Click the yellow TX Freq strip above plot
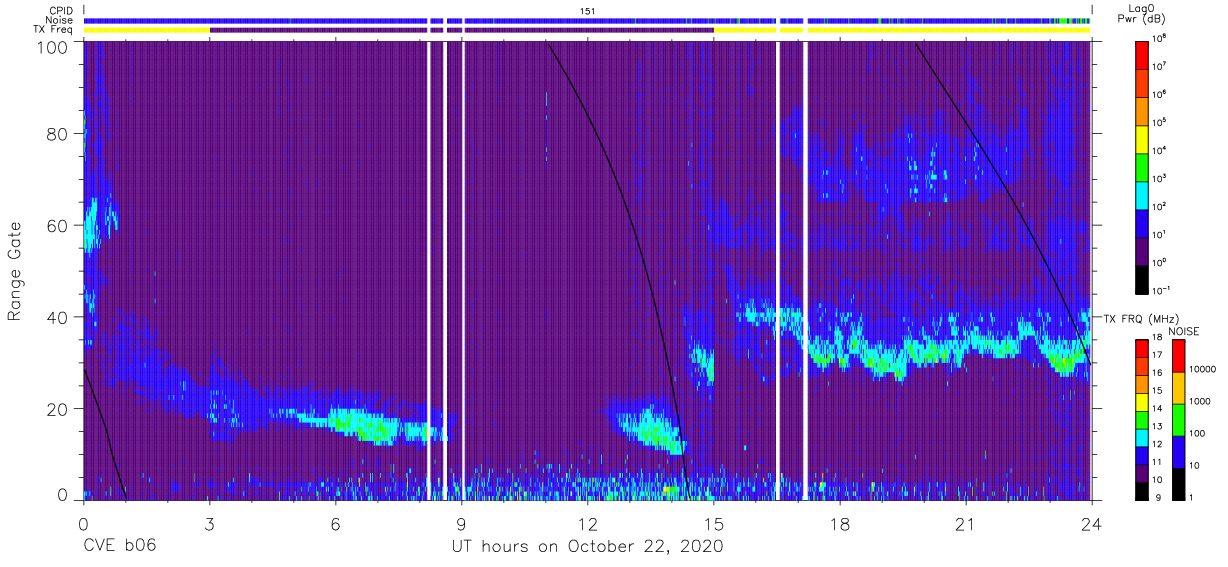The width and height of the screenshot is (1228, 567). coord(901,30)
